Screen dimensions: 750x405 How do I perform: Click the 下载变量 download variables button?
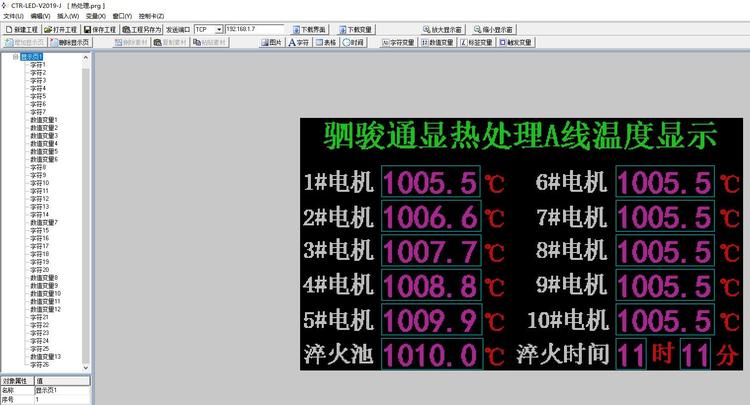(x=355, y=30)
